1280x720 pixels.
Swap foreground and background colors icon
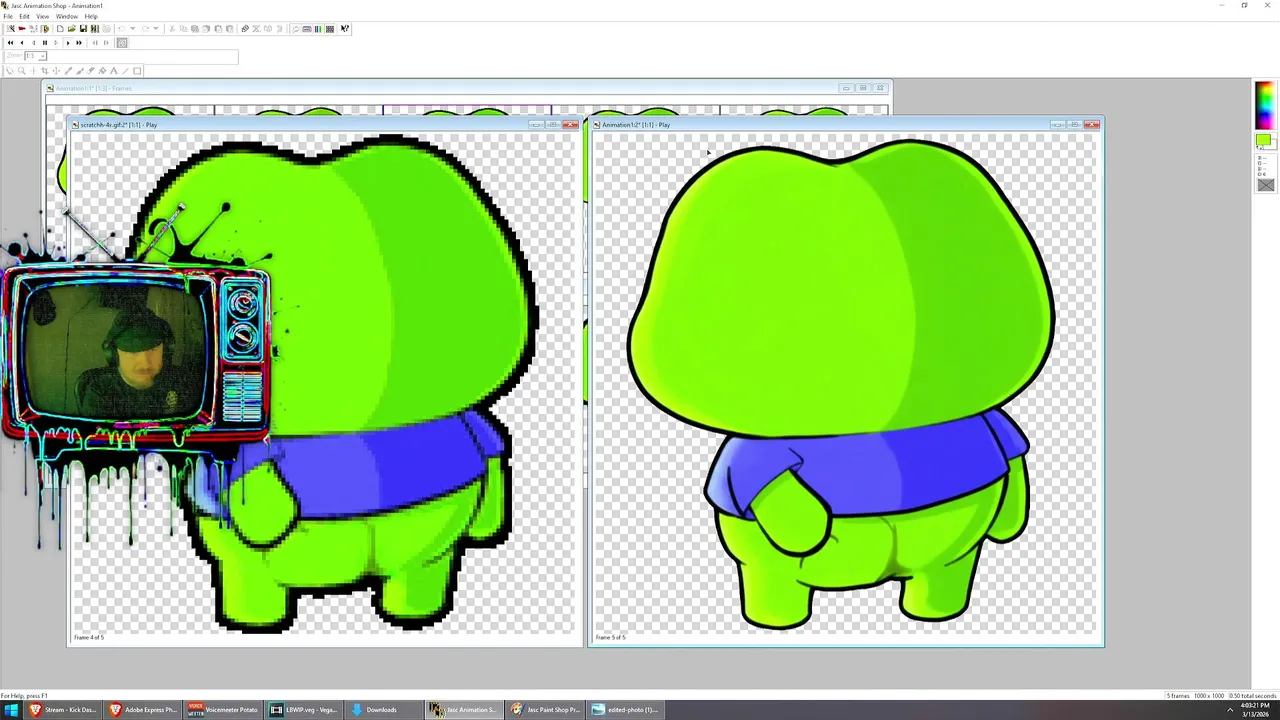point(1261,148)
